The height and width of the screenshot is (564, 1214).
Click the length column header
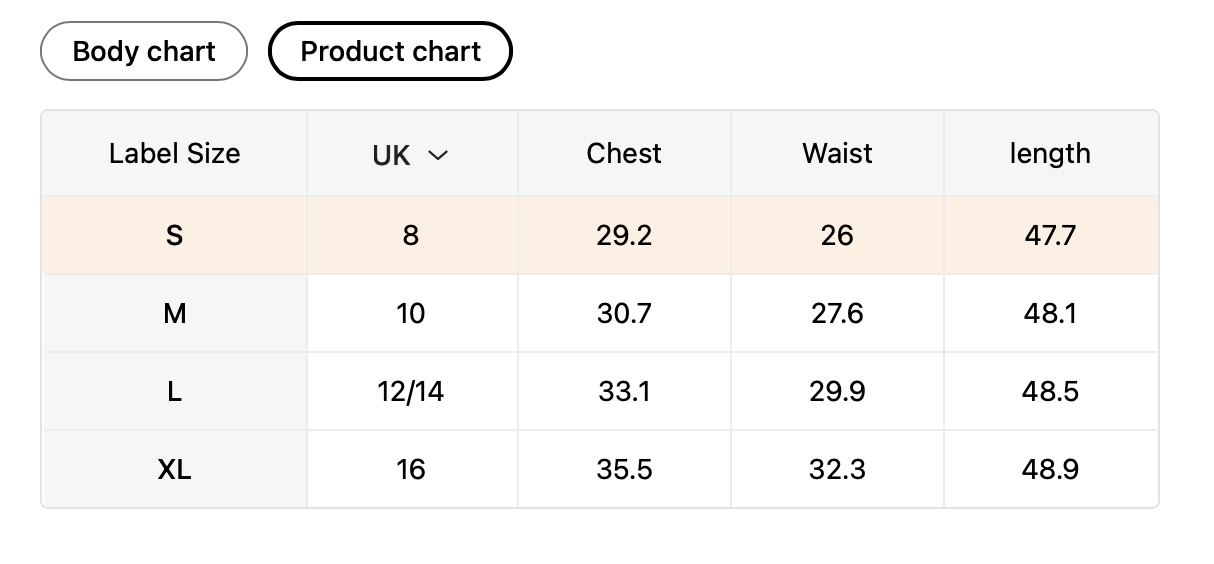[x=1050, y=154]
